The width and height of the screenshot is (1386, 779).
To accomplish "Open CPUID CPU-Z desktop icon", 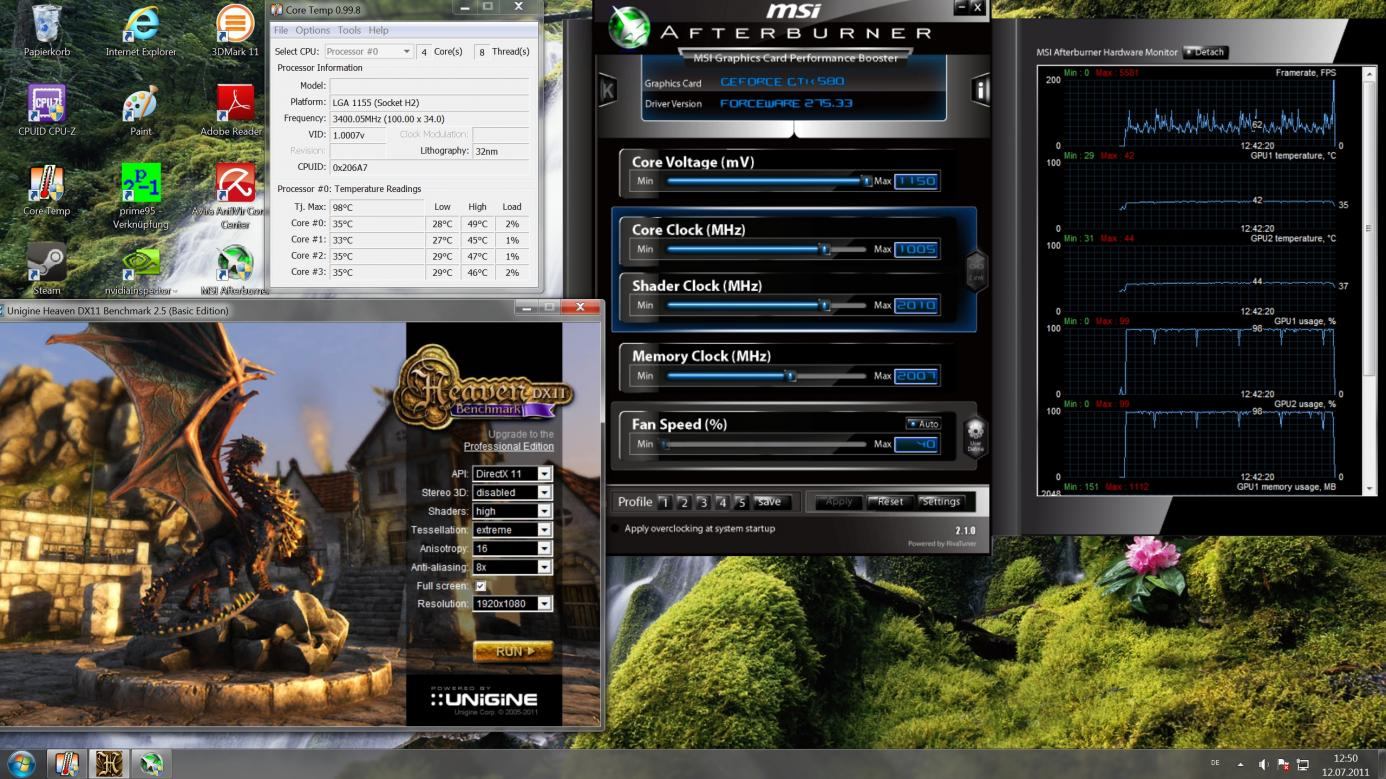I will point(47,111).
